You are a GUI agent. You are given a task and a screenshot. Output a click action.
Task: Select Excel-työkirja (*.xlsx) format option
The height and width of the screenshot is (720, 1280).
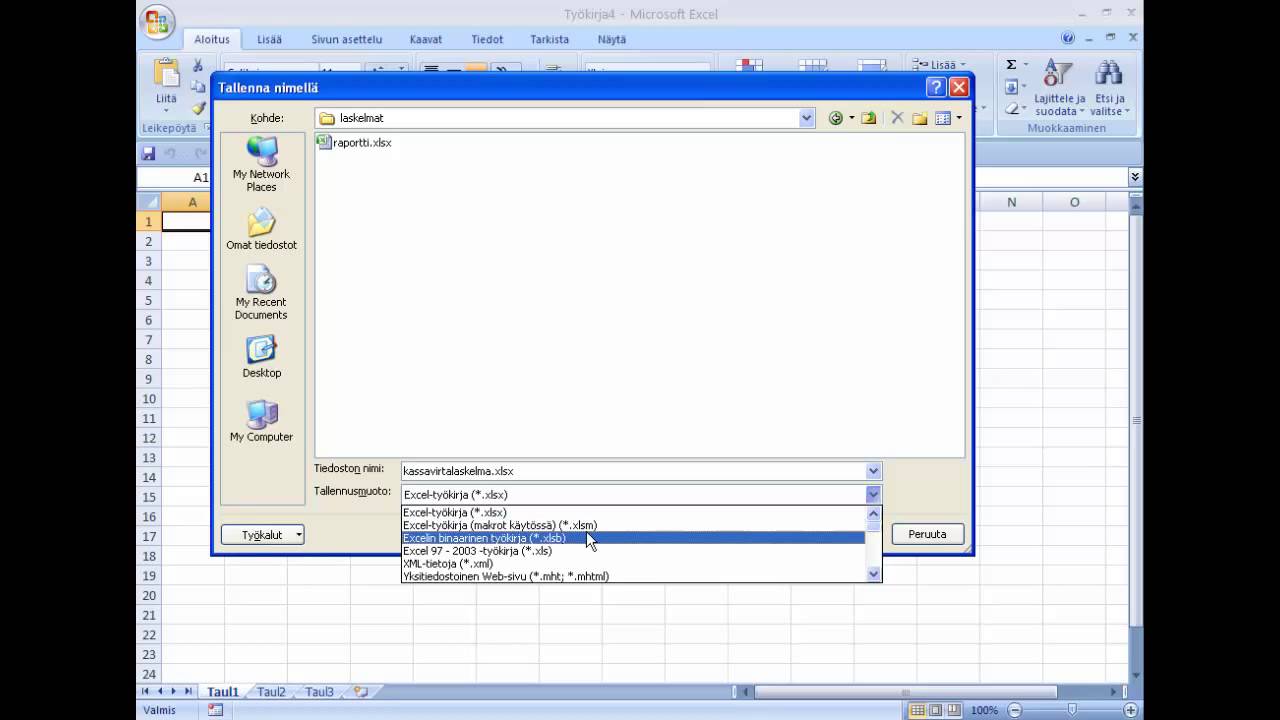633,512
